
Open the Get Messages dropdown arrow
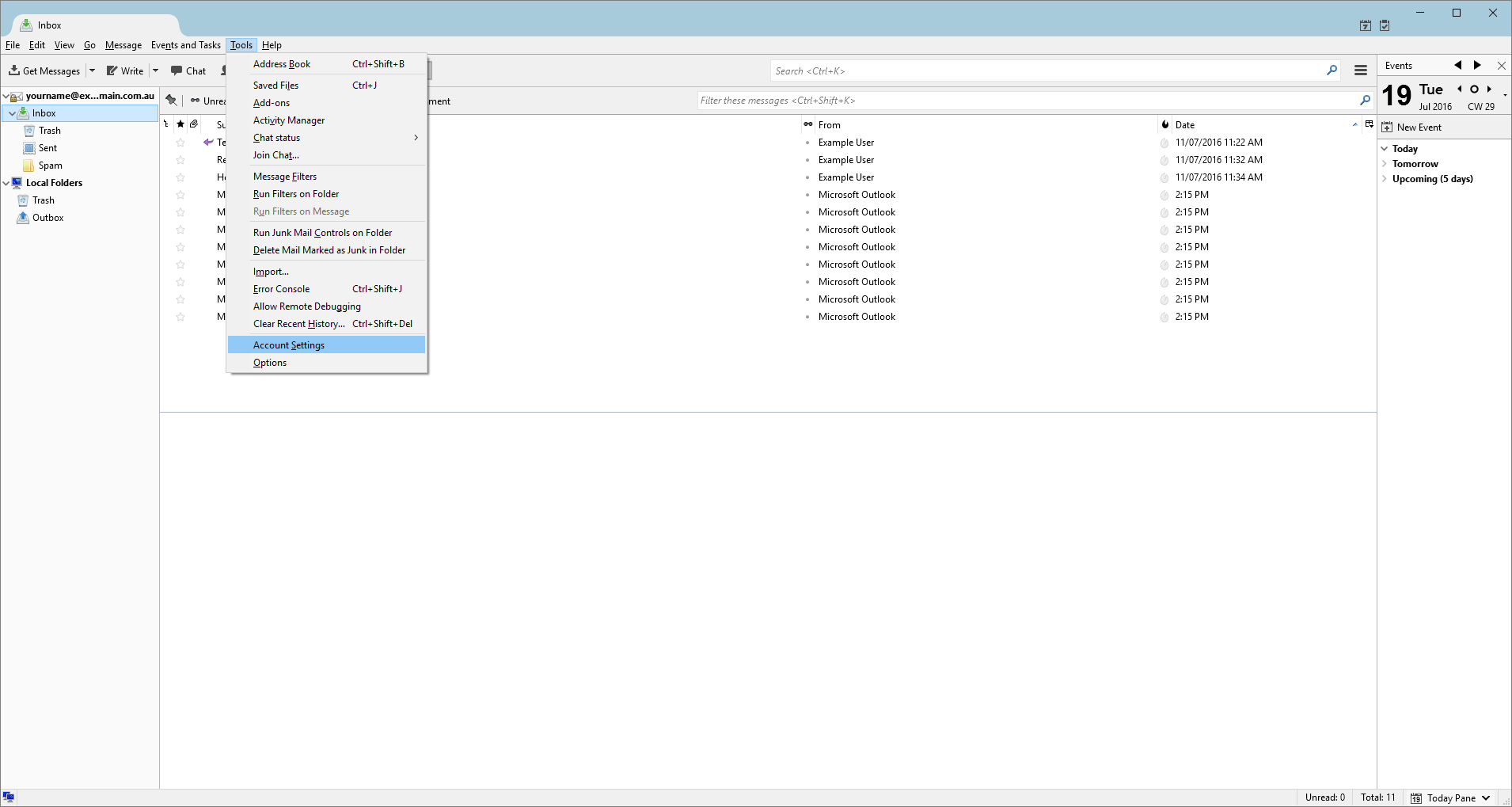92,70
